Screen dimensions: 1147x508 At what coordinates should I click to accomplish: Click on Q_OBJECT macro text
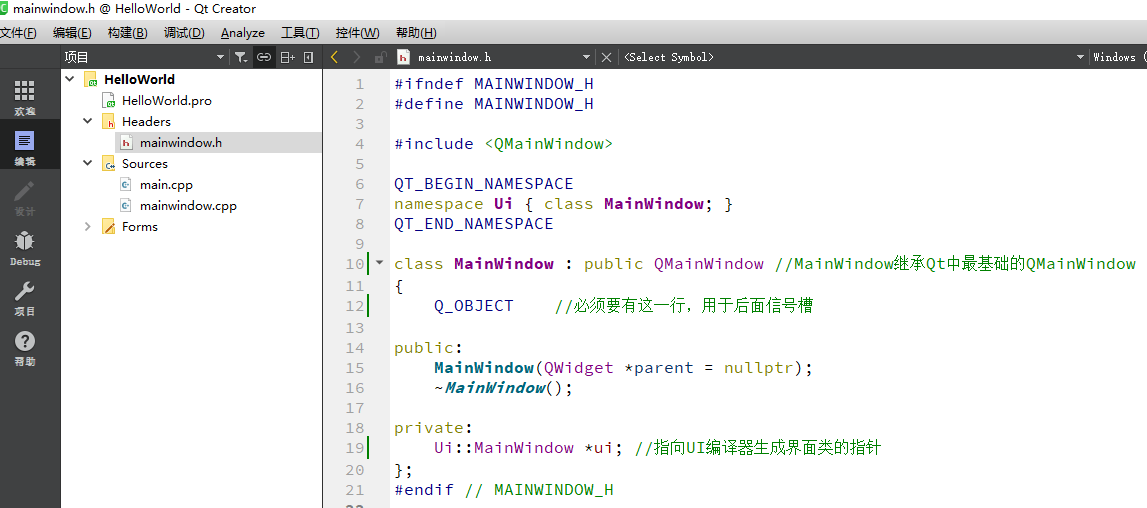(x=474, y=305)
